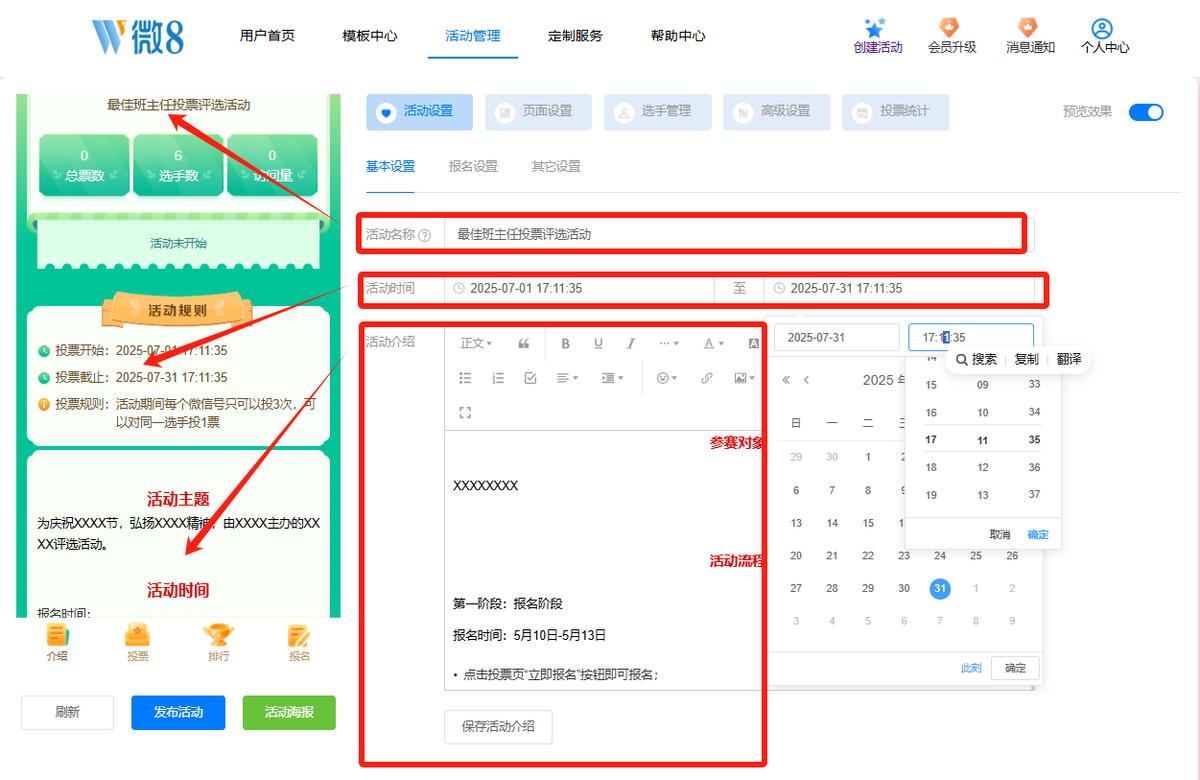Switch to the 页面设置 tab

[x=538, y=112]
